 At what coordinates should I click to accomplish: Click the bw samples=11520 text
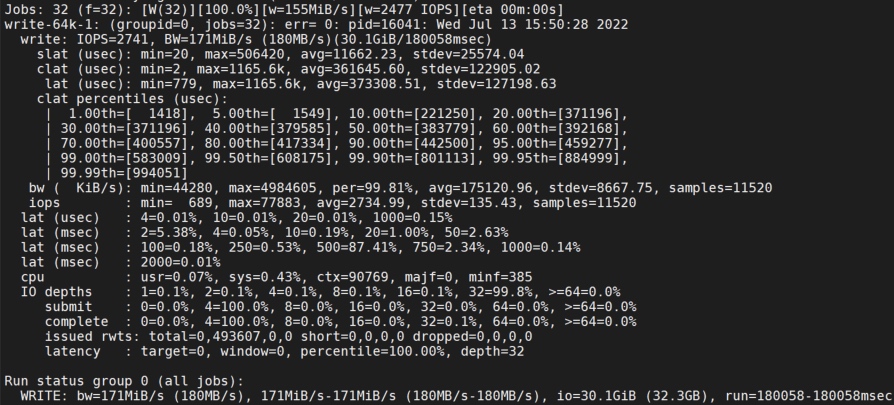pos(720,188)
